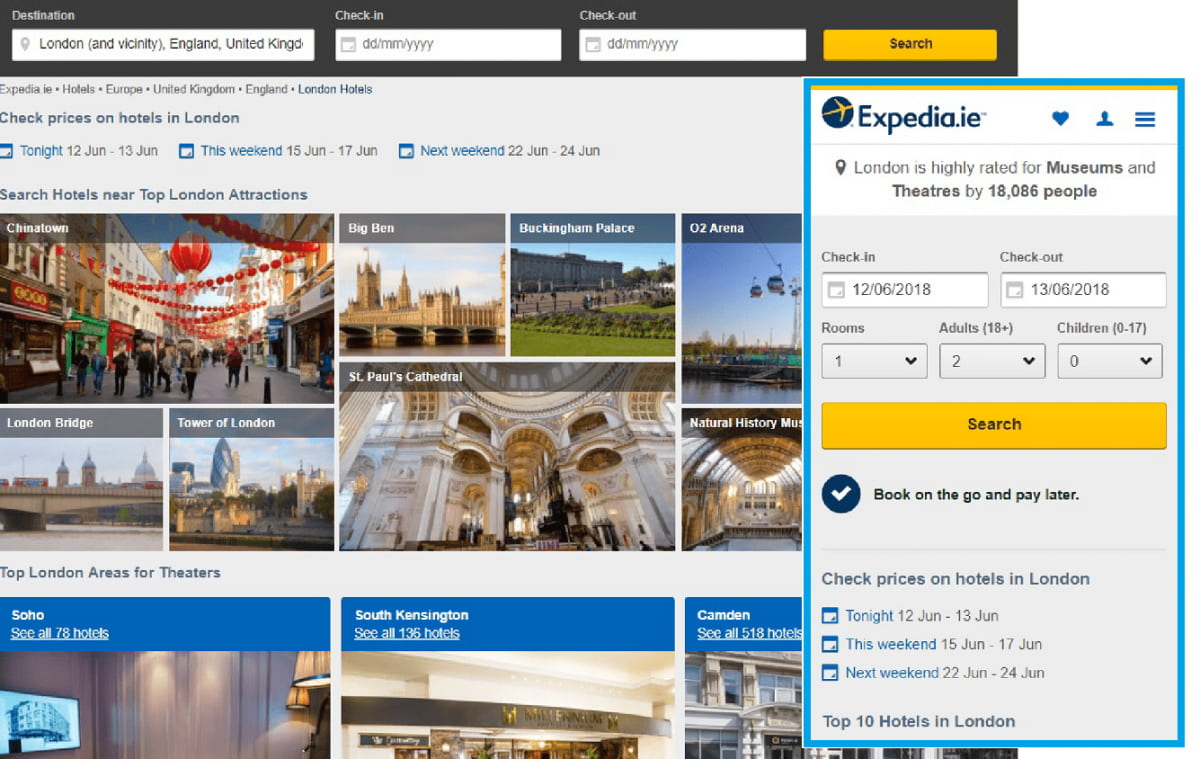
Task: Click calendar icon in mobile Check-out field
Action: 1014,290
